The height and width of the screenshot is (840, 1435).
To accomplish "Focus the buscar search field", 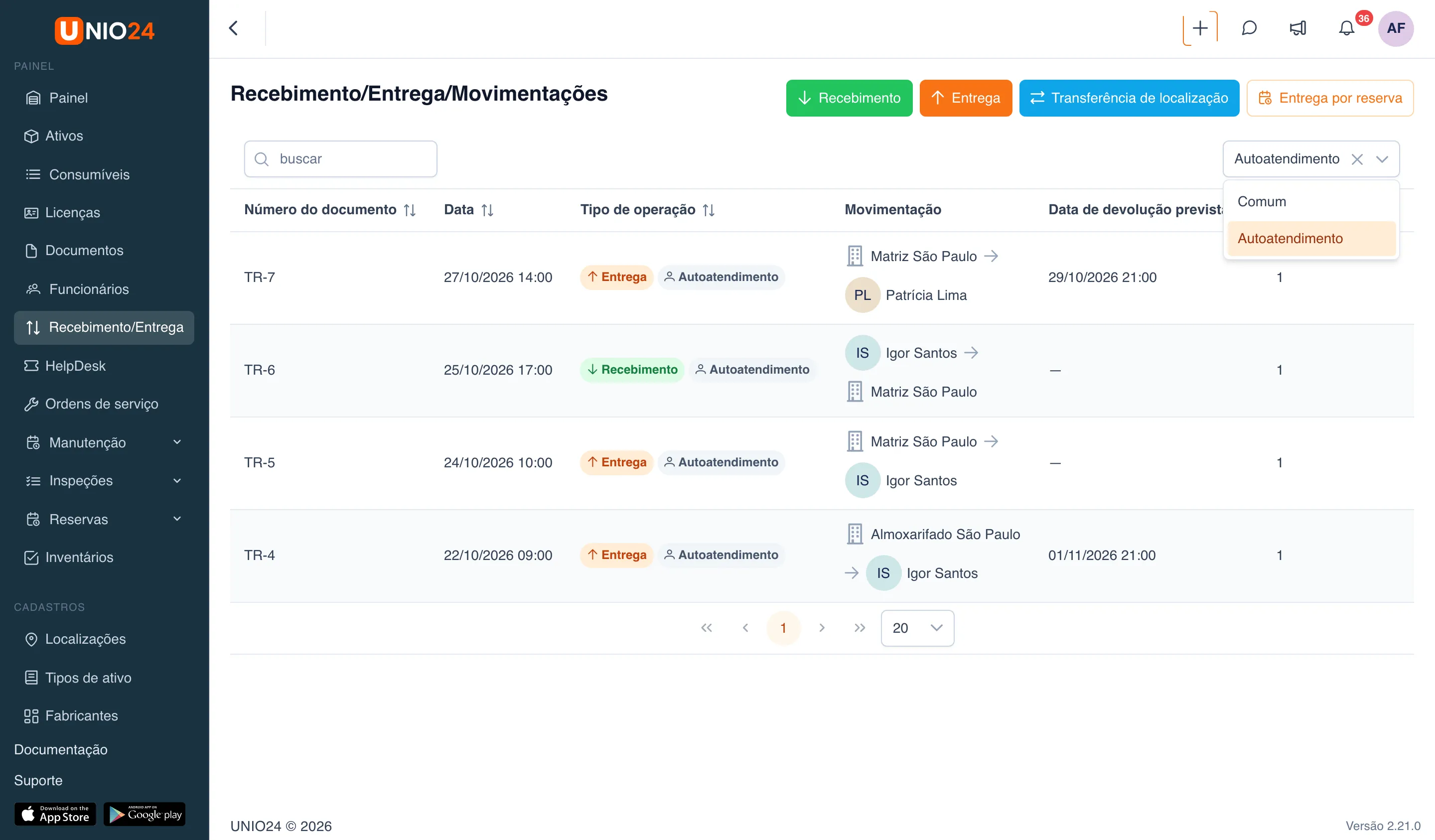I will tap(340, 159).
